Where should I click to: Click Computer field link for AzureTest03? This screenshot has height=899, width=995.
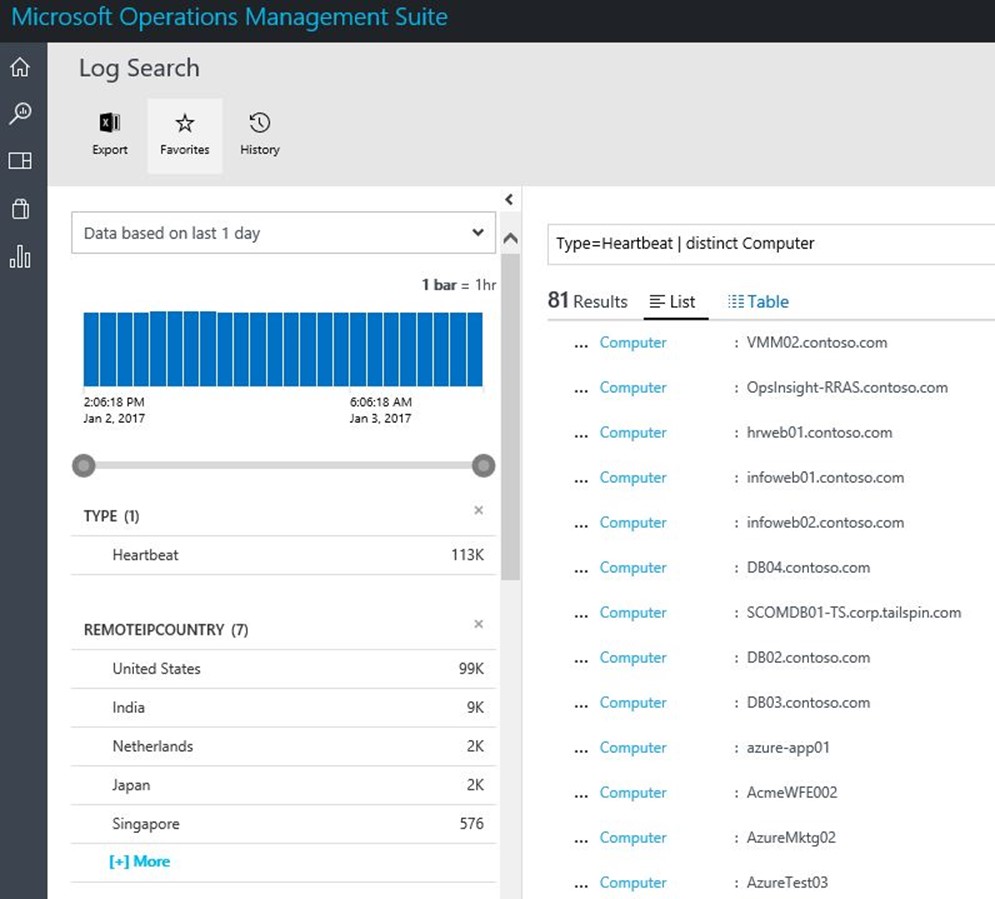click(633, 883)
